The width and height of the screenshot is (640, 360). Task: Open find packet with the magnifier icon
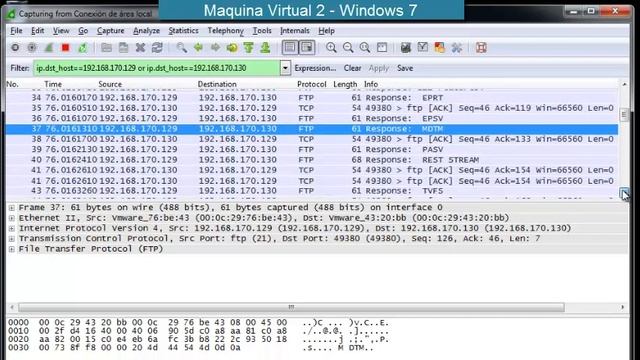pyautogui.click(x=182, y=48)
